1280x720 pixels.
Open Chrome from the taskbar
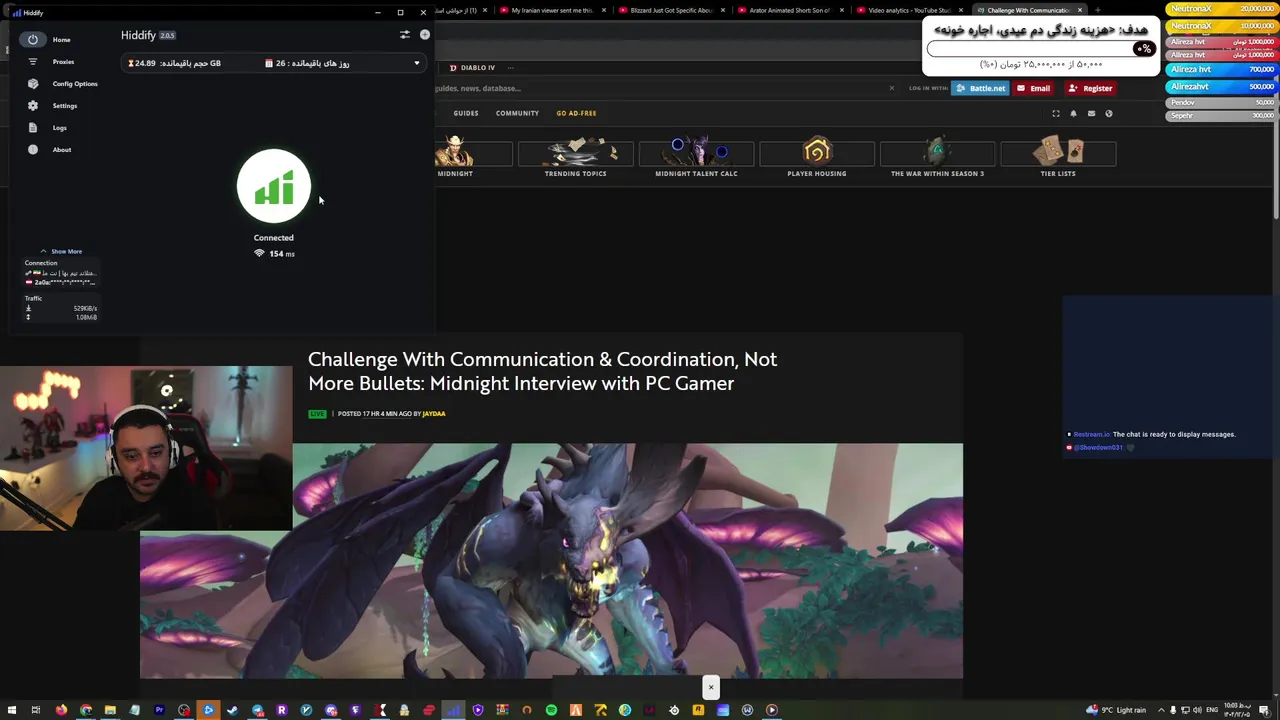[86, 710]
